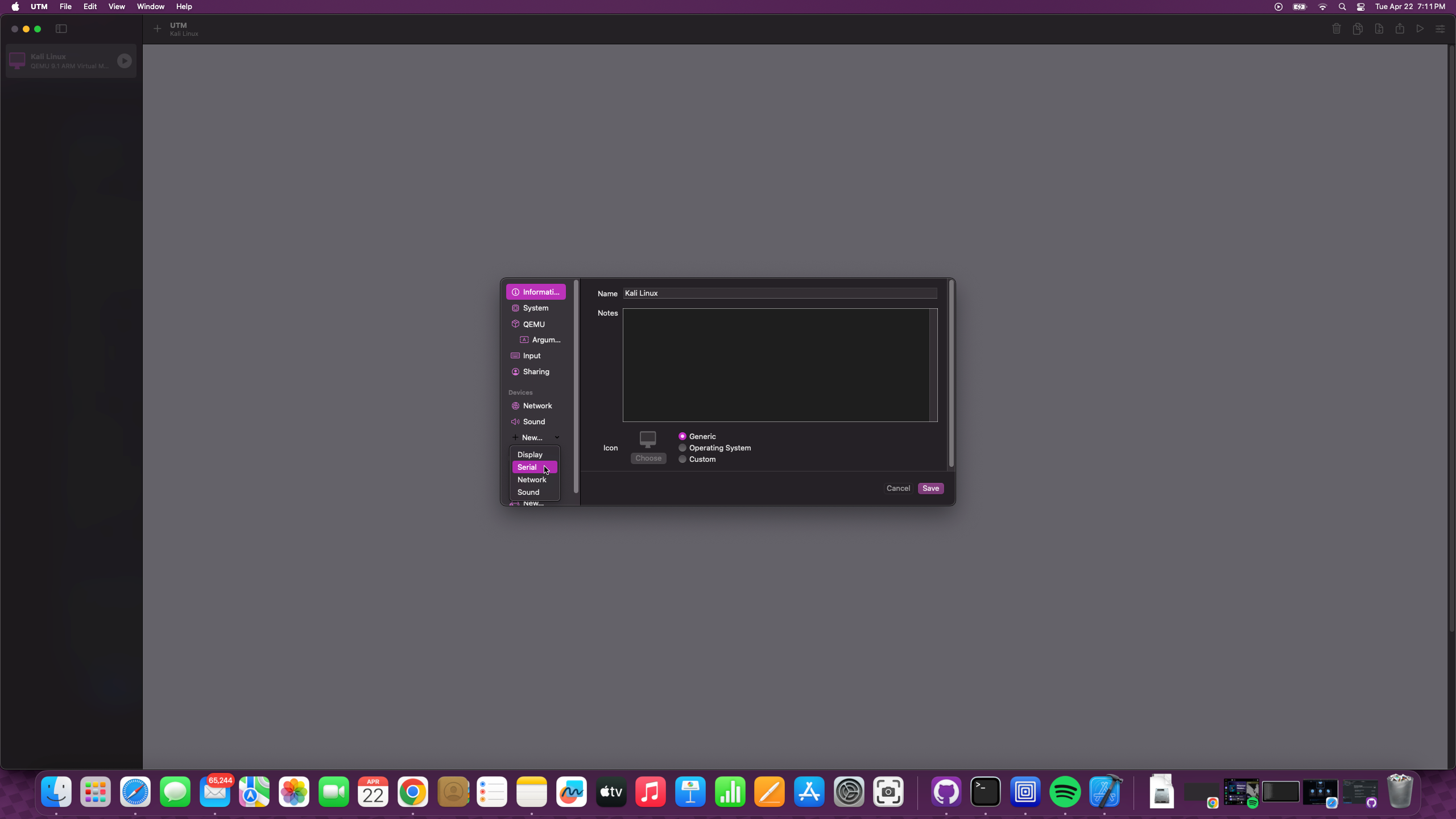Click the plus icon to create VM
This screenshot has width=1456, height=819.
click(x=158, y=28)
